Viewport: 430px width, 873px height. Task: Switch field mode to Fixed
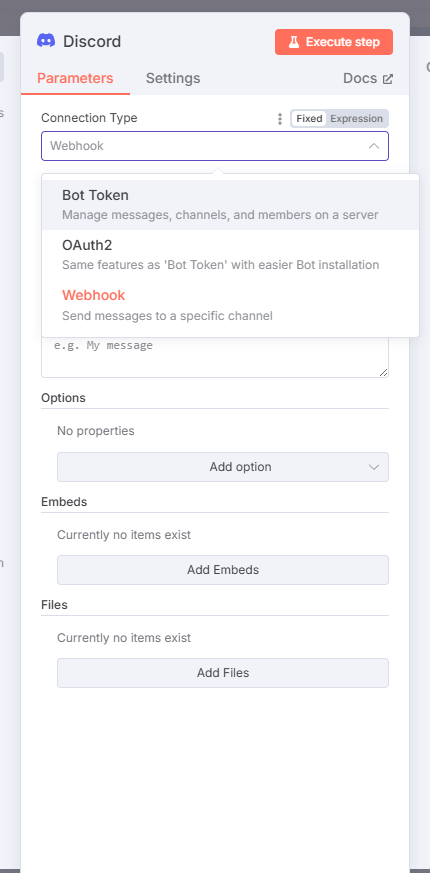309,119
